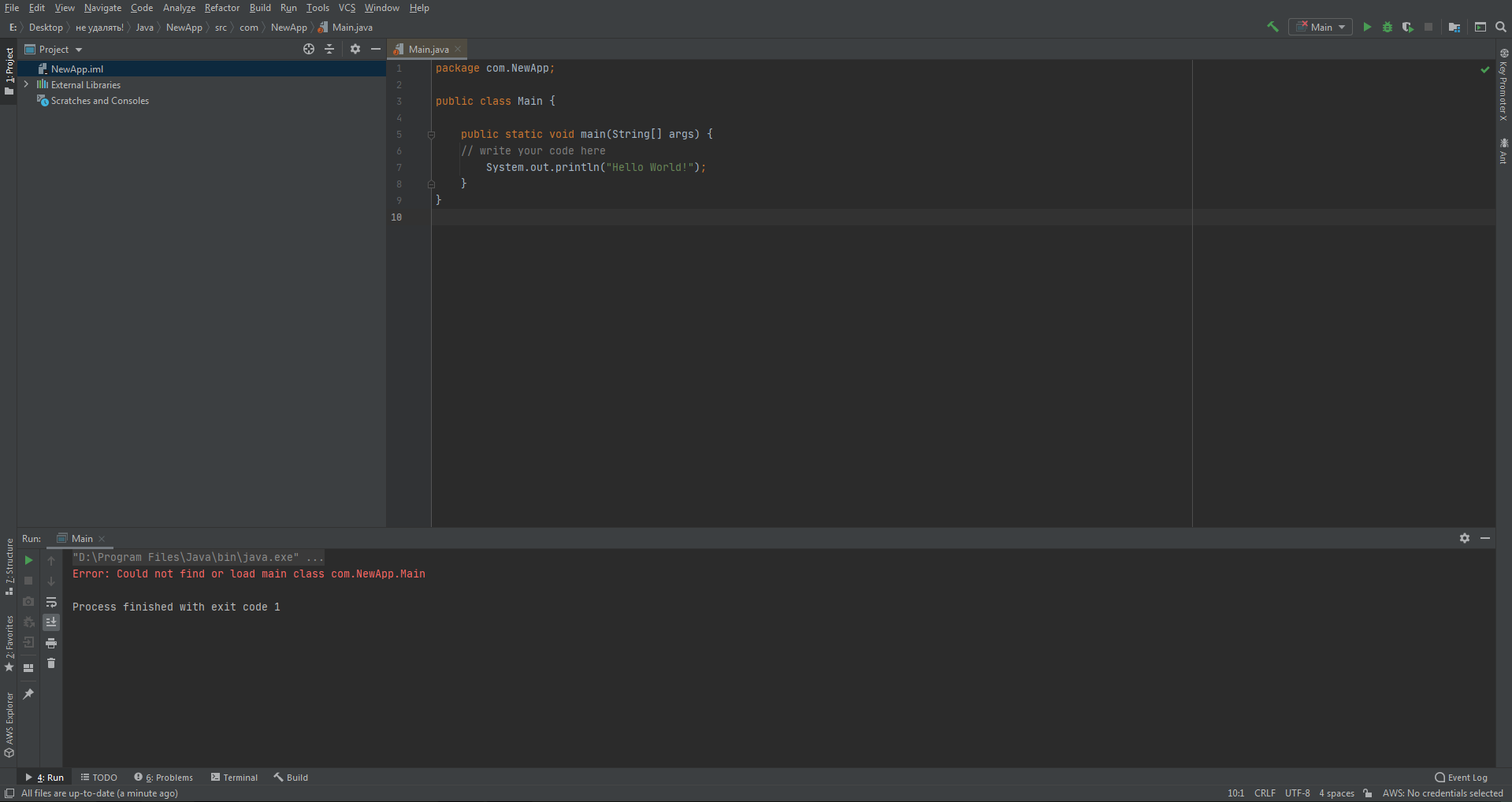Screen dimensions: 1512x802
Task: Open the Build menu
Action: (260, 8)
